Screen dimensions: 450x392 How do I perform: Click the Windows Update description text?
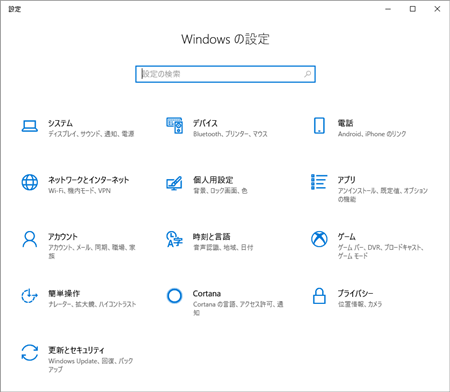91,365
